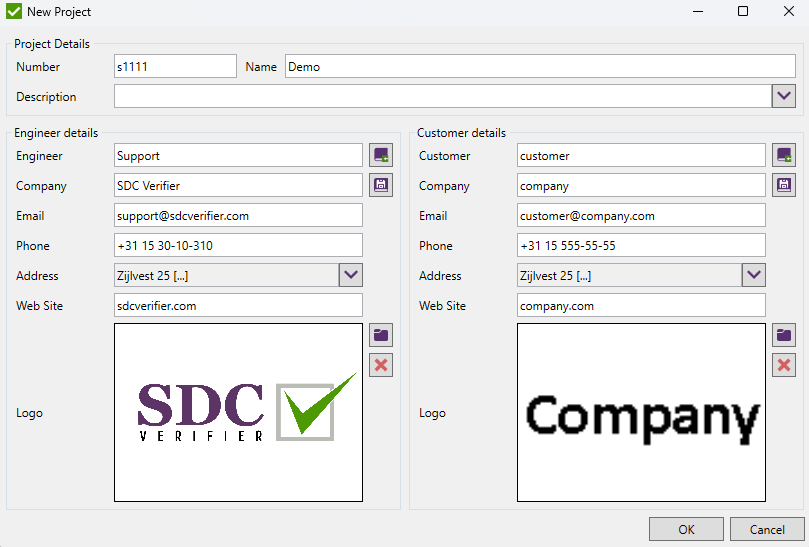Click the save customer details disk icon

pyautogui.click(x=784, y=185)
